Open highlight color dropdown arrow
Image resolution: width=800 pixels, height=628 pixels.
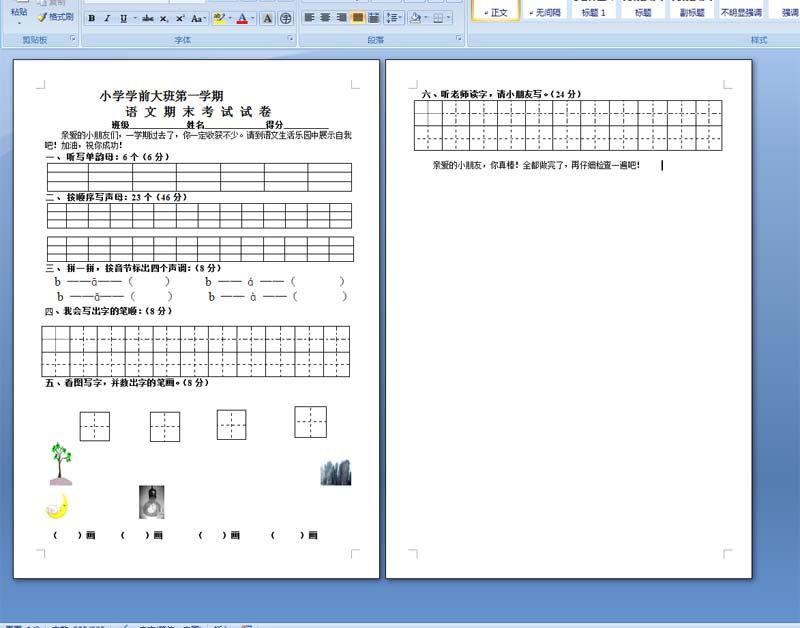click(230, 18)
